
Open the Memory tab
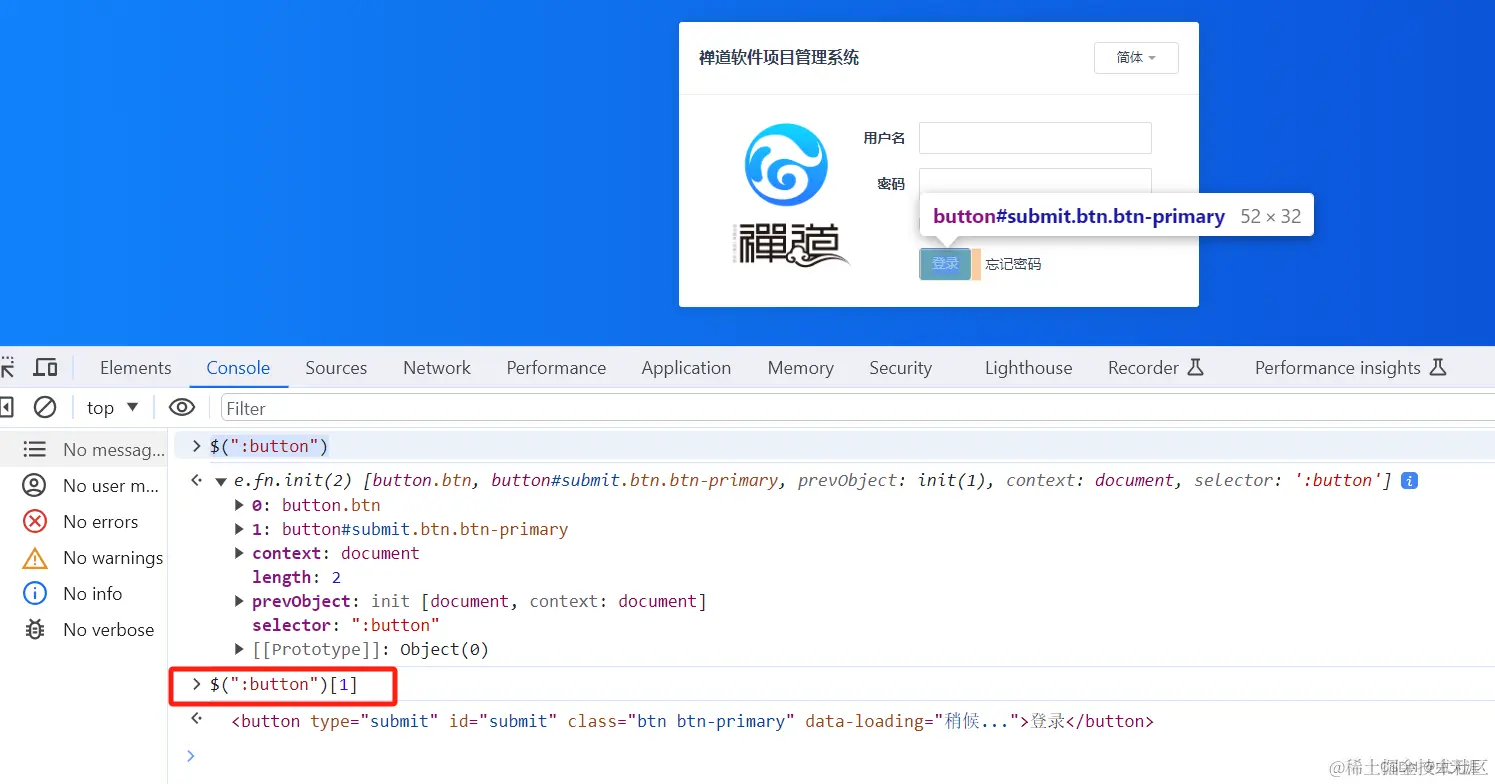click(800, 368)
